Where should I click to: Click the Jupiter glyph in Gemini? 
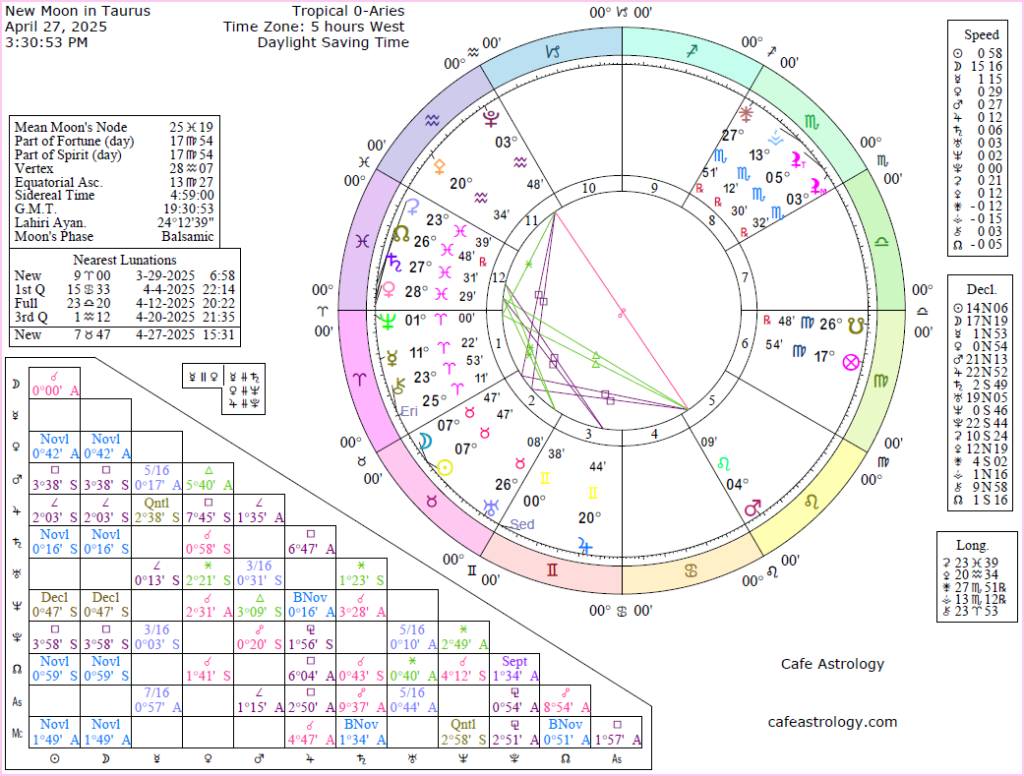tap(584, 545)
